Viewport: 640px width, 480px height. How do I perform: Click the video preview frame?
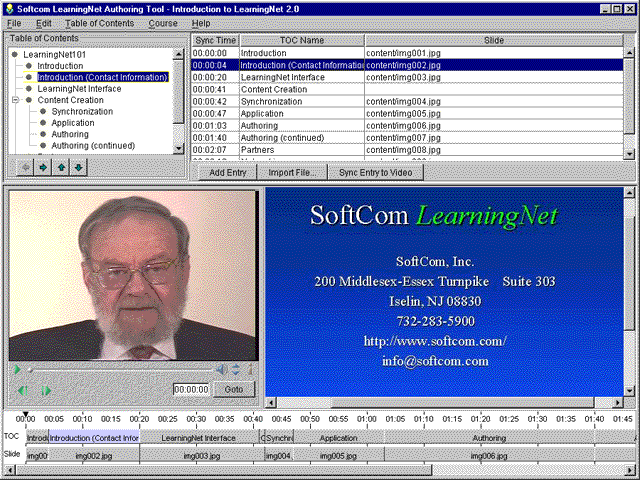[x=134, y=276]
